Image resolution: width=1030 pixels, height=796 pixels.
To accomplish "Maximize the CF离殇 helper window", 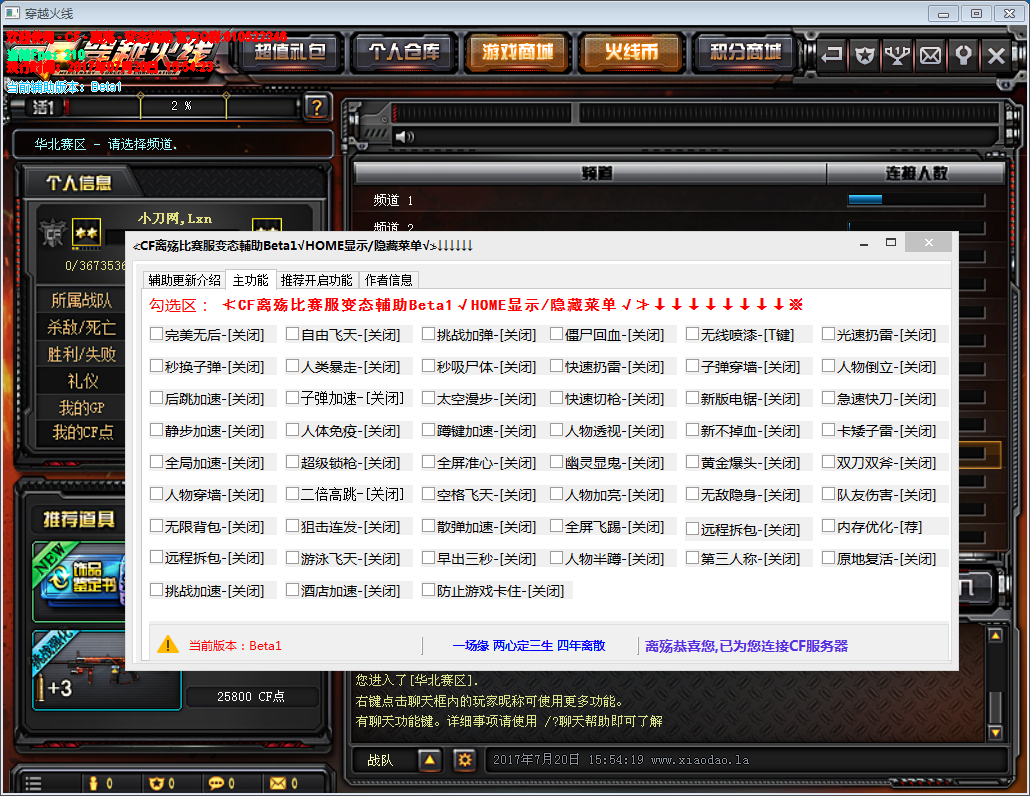I will pos(891,242).
